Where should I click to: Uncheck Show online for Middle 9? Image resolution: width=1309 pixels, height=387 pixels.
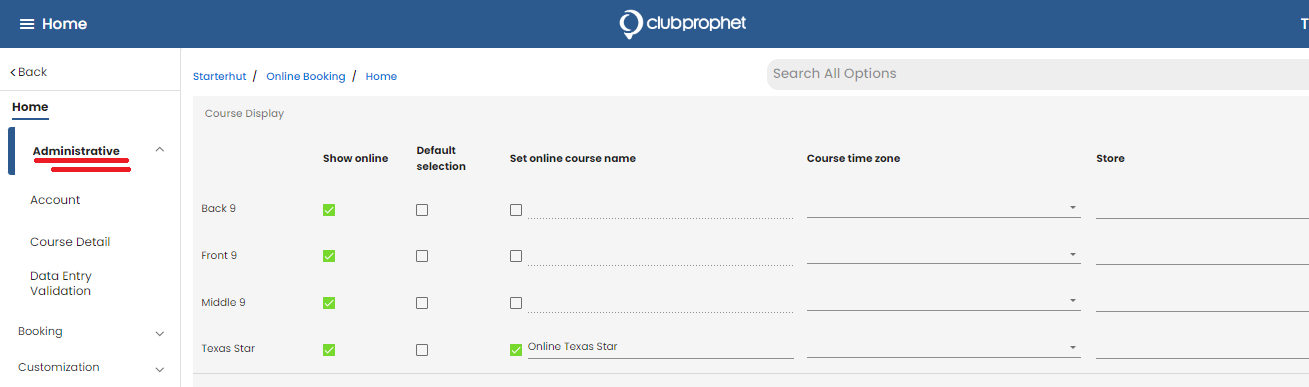(x=329, y=303)
